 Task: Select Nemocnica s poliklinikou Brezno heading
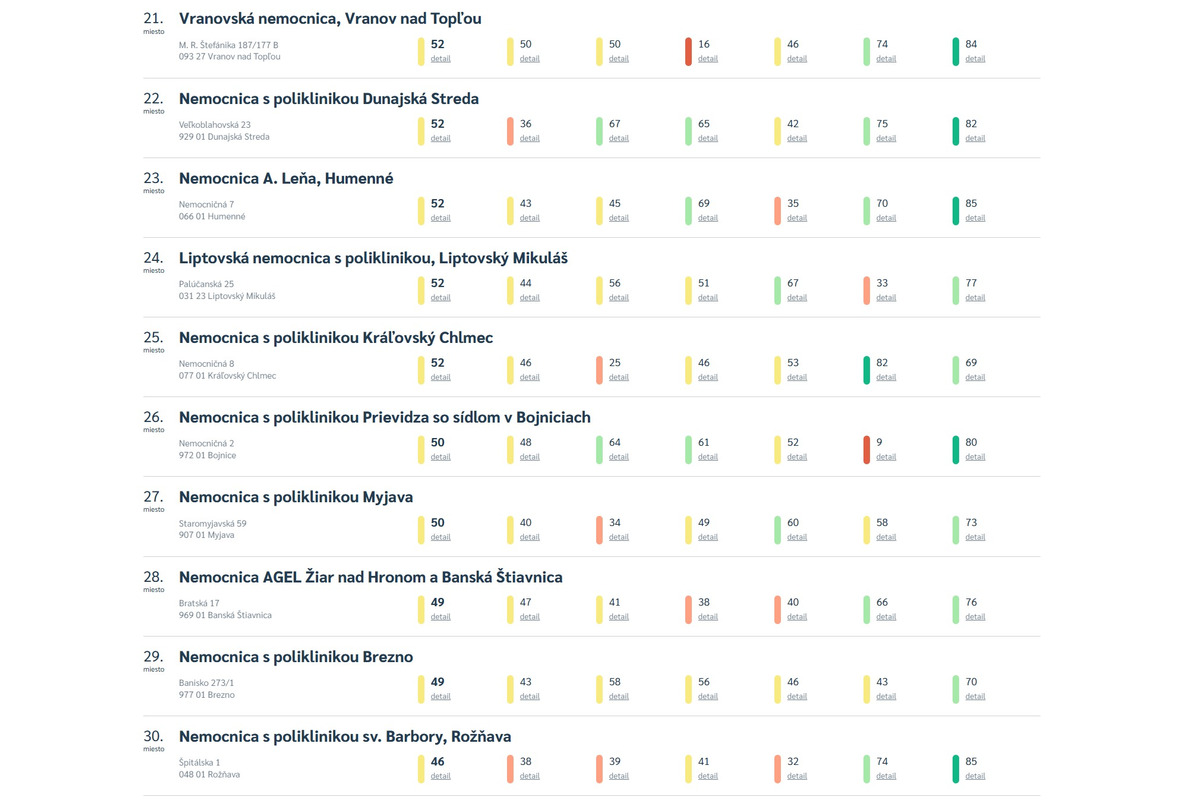coord(295,657)
